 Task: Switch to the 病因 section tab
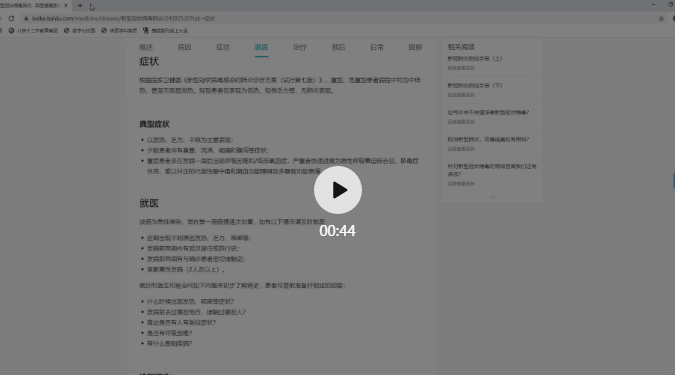coord(184,47)
